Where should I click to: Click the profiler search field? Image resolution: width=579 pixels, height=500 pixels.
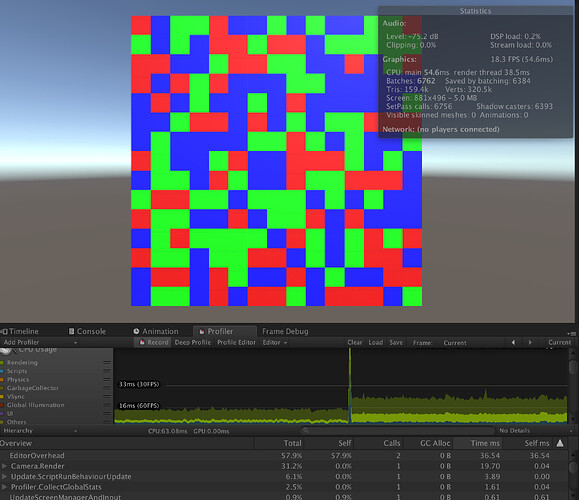pos(397,431)
